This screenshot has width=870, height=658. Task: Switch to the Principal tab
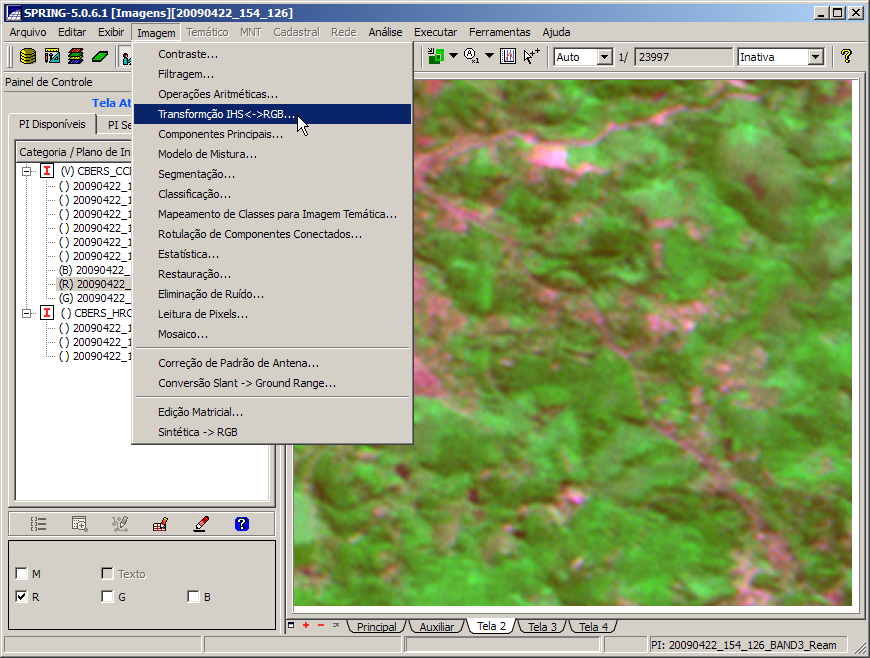coord(376,627)
